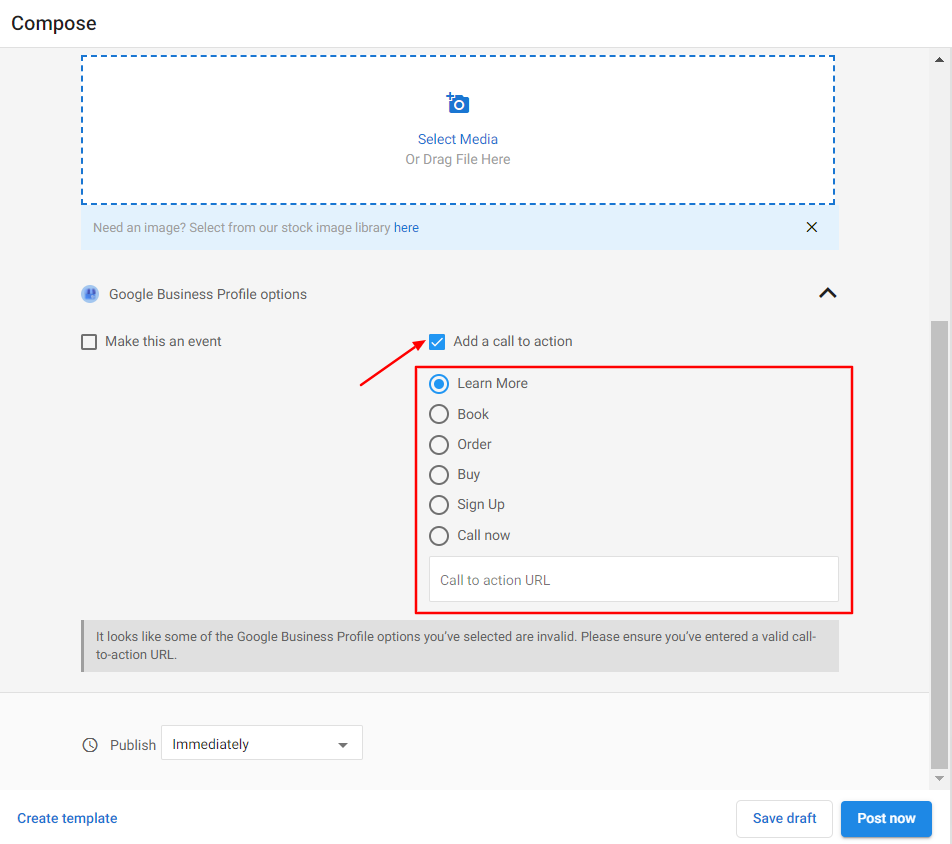Uncheck Add a call to action

pyautogui.click(x=437, y=342)
